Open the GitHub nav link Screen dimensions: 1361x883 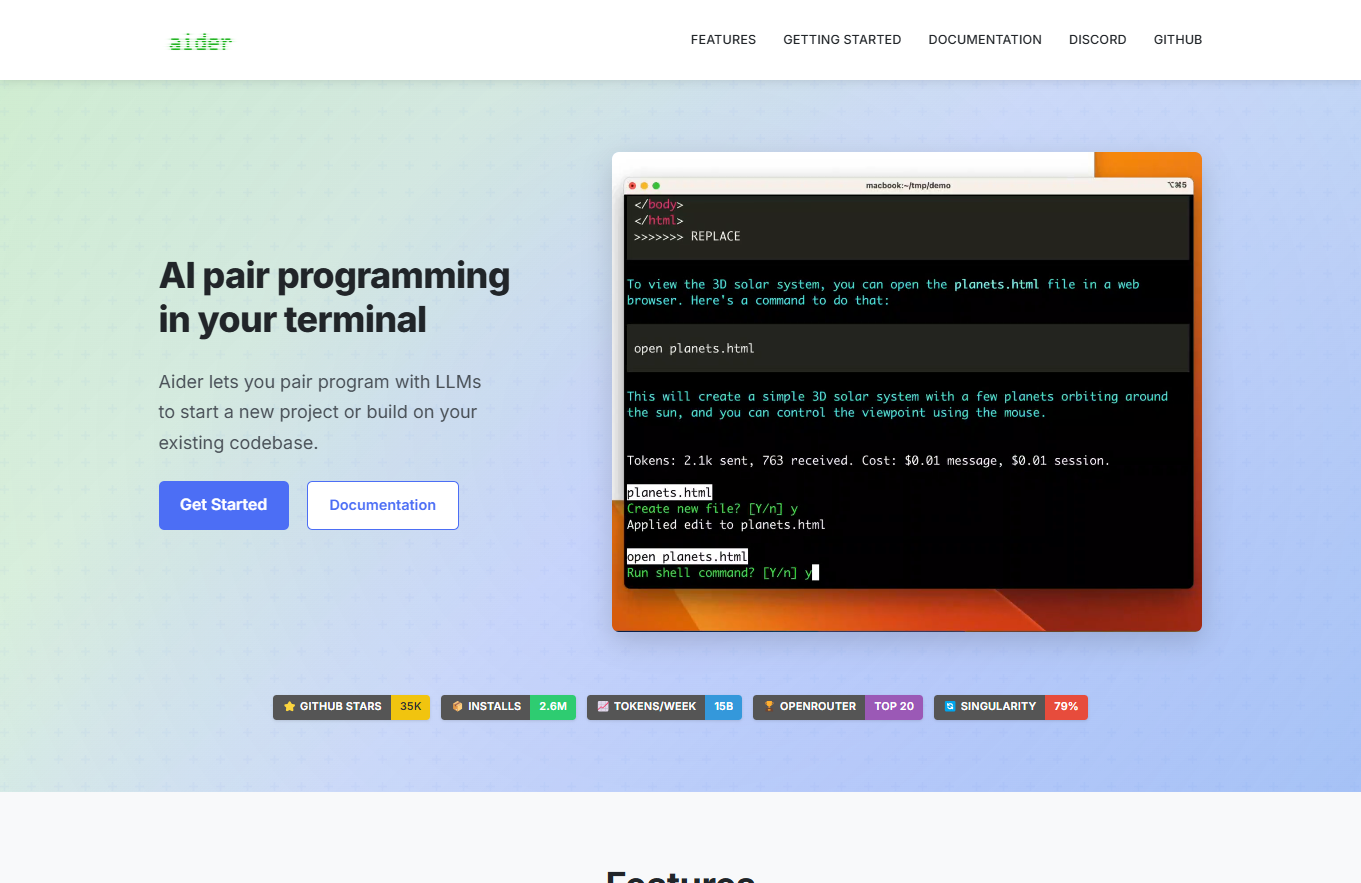click(1178, 40)
